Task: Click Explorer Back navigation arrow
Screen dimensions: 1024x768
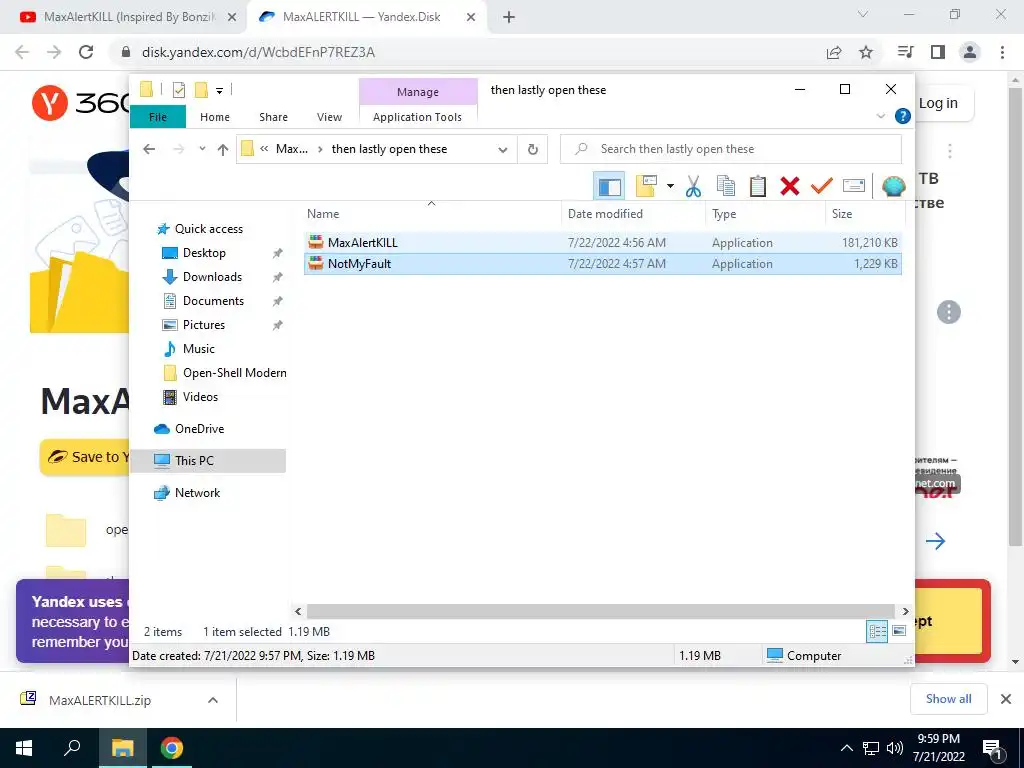Action: point(149,149)
